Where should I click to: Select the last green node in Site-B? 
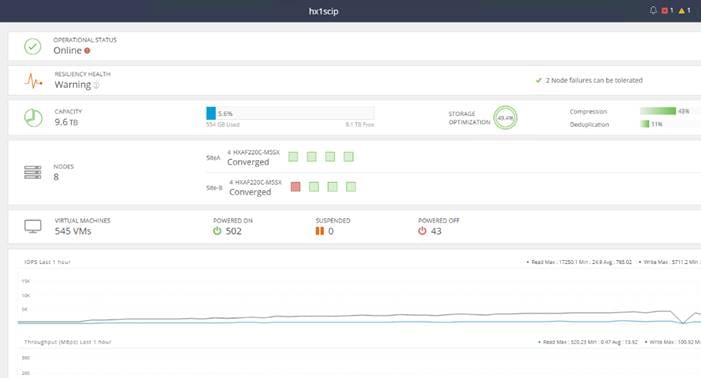pos(351,187)
